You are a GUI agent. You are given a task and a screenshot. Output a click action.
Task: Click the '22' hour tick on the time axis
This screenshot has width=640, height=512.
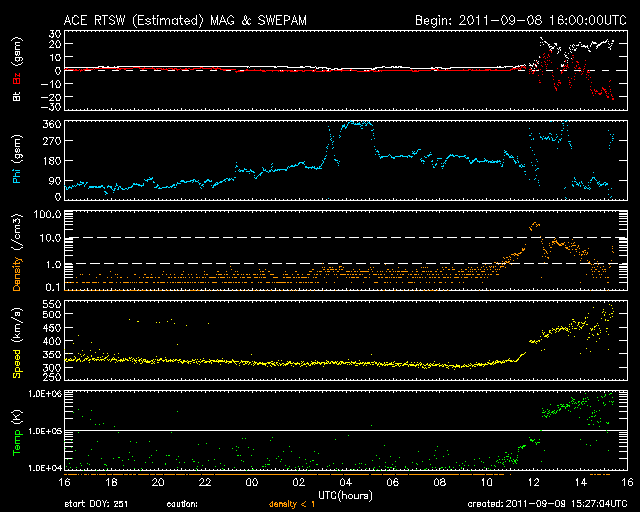[205, 483]
